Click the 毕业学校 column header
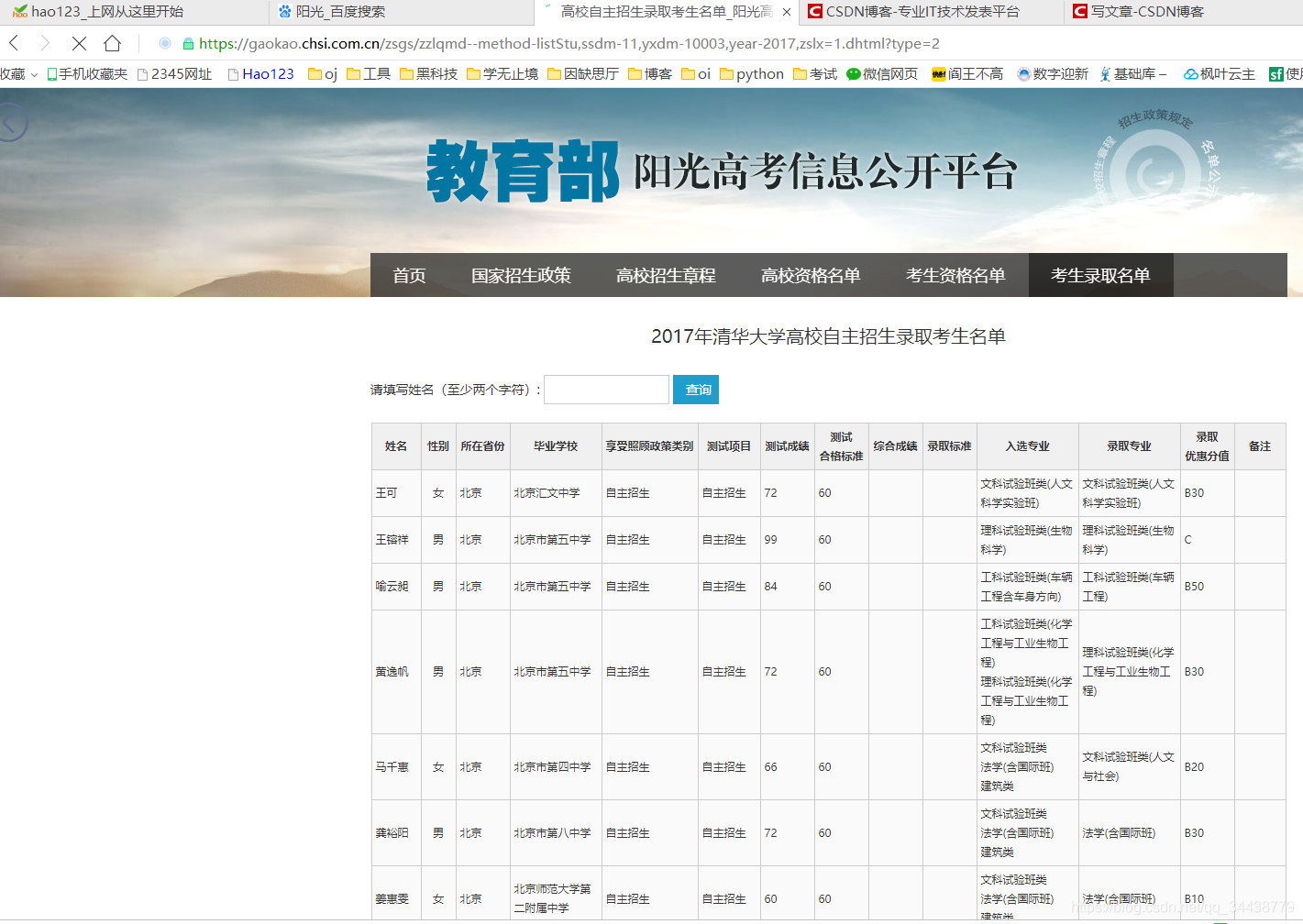This screenshot has width=1303, height=924. click(x=556, y=446)
